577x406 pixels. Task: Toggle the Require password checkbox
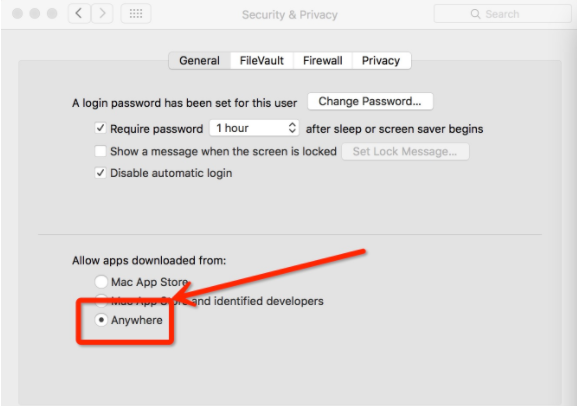click(x=100, y=128)
